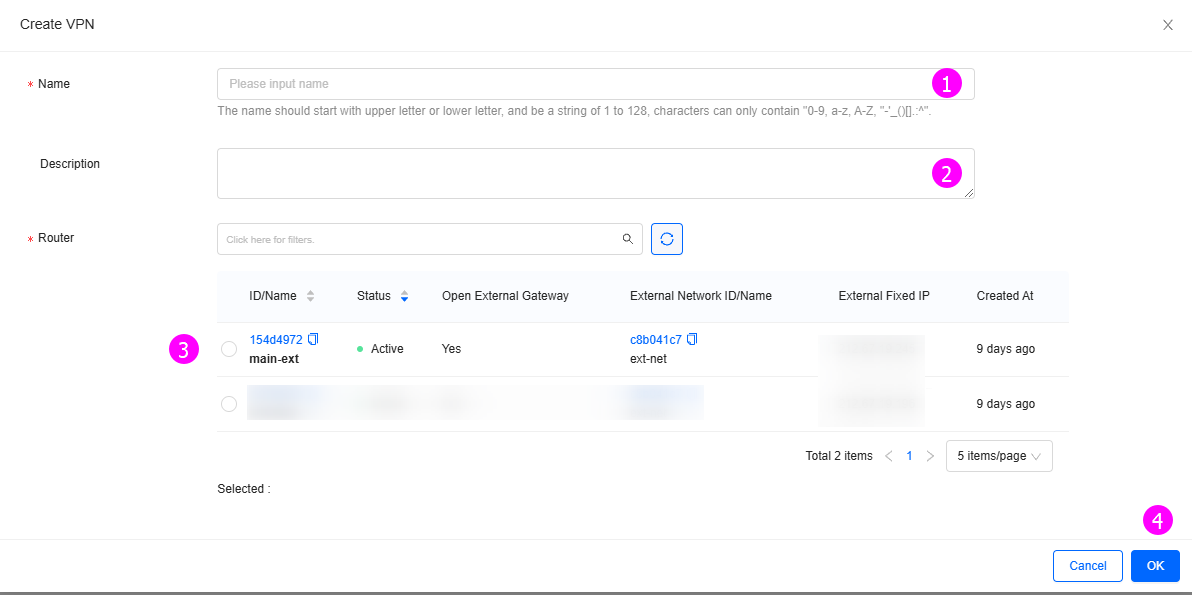Copy router ID 154d4972

(x=313, y=339)
